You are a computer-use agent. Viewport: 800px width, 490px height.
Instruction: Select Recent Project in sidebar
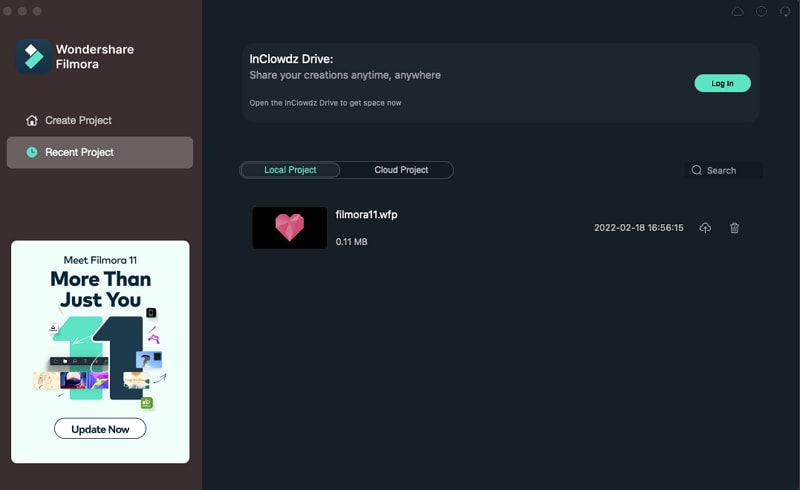pos(100,152)
